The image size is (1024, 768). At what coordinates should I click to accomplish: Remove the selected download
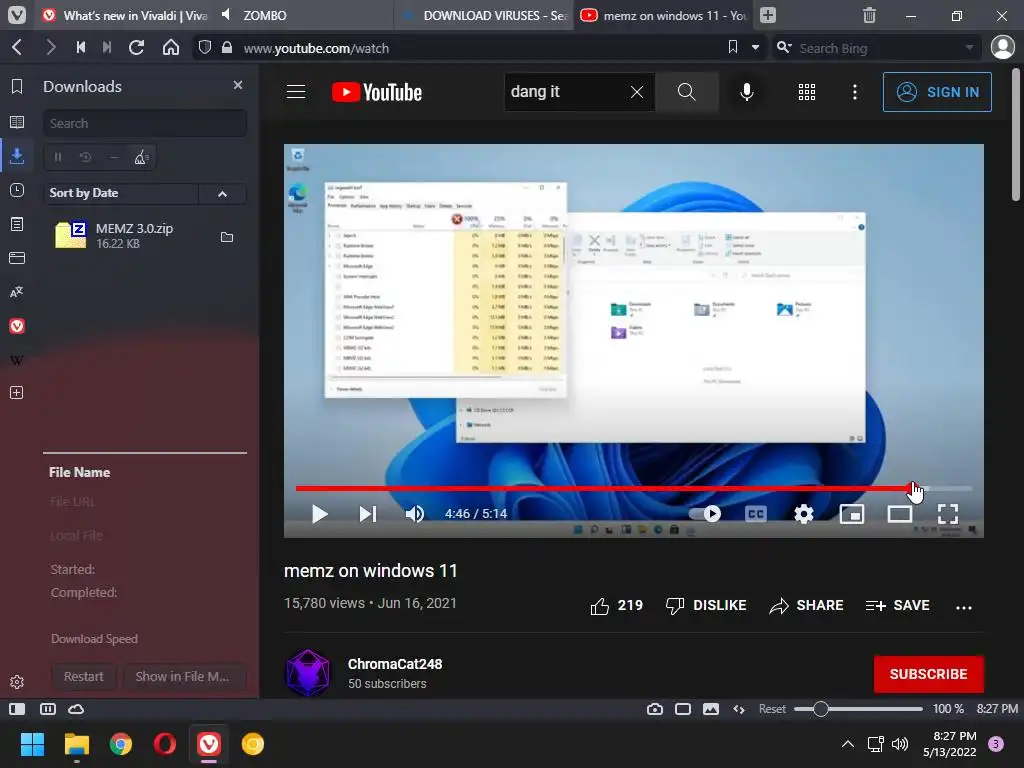114,157
